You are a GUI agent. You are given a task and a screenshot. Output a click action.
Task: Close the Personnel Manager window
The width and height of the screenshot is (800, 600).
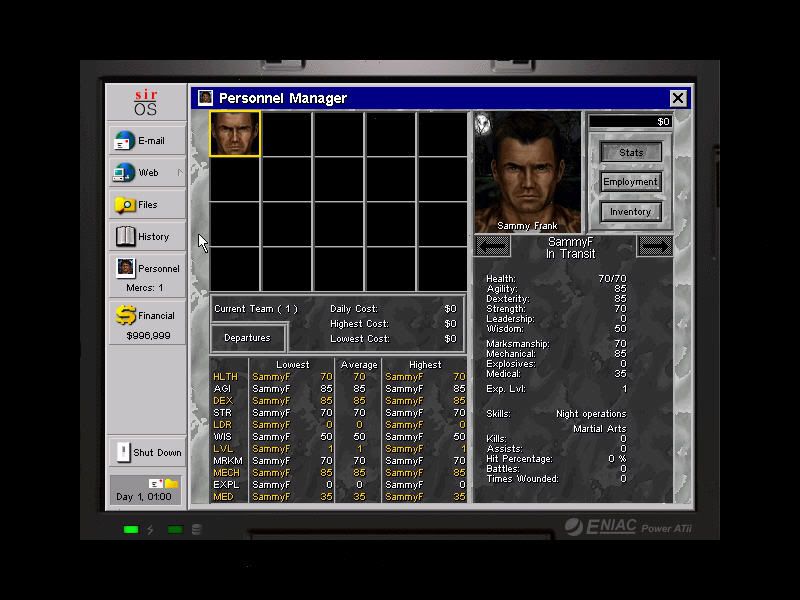pyautogui.click(x=678, y=98)
